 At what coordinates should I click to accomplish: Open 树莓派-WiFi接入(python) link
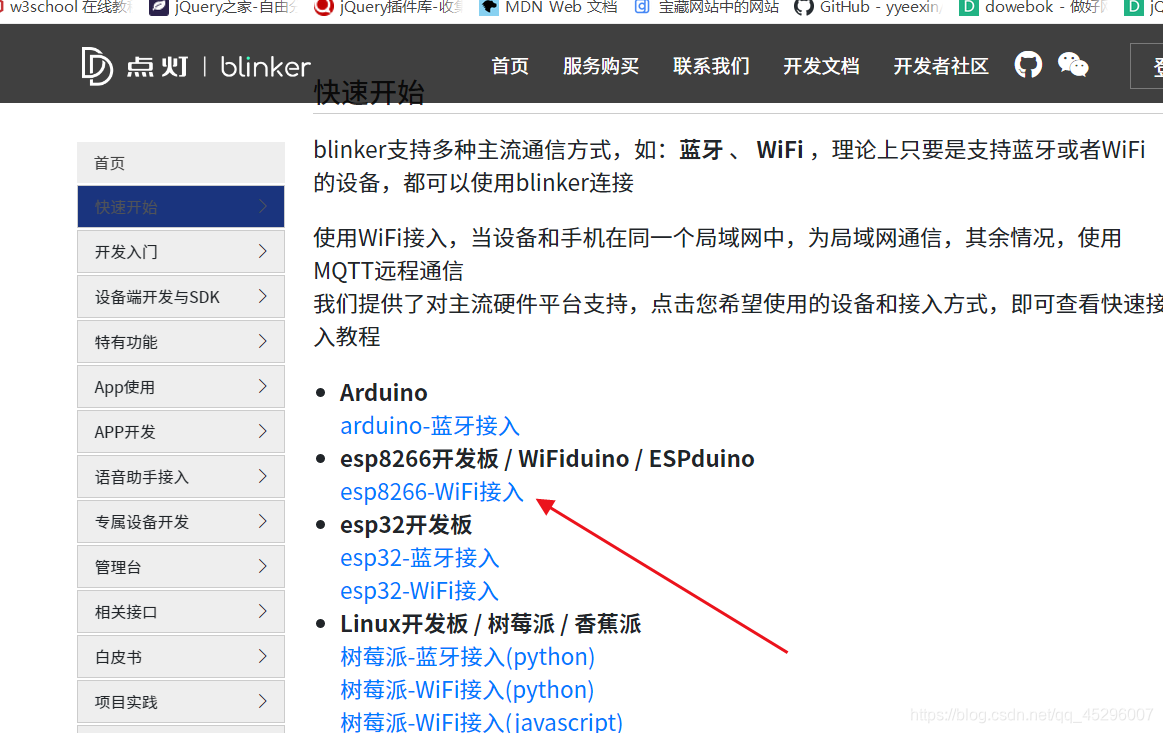(467, 690)
